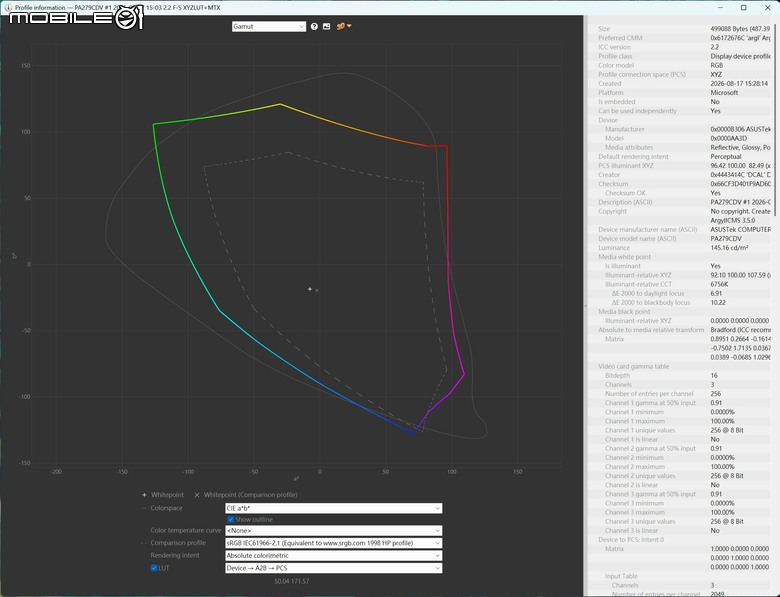The height and width of the screenshot is (597, 780).
Task: Open the orange 3D view menu icon
Action: click(344, 26)
